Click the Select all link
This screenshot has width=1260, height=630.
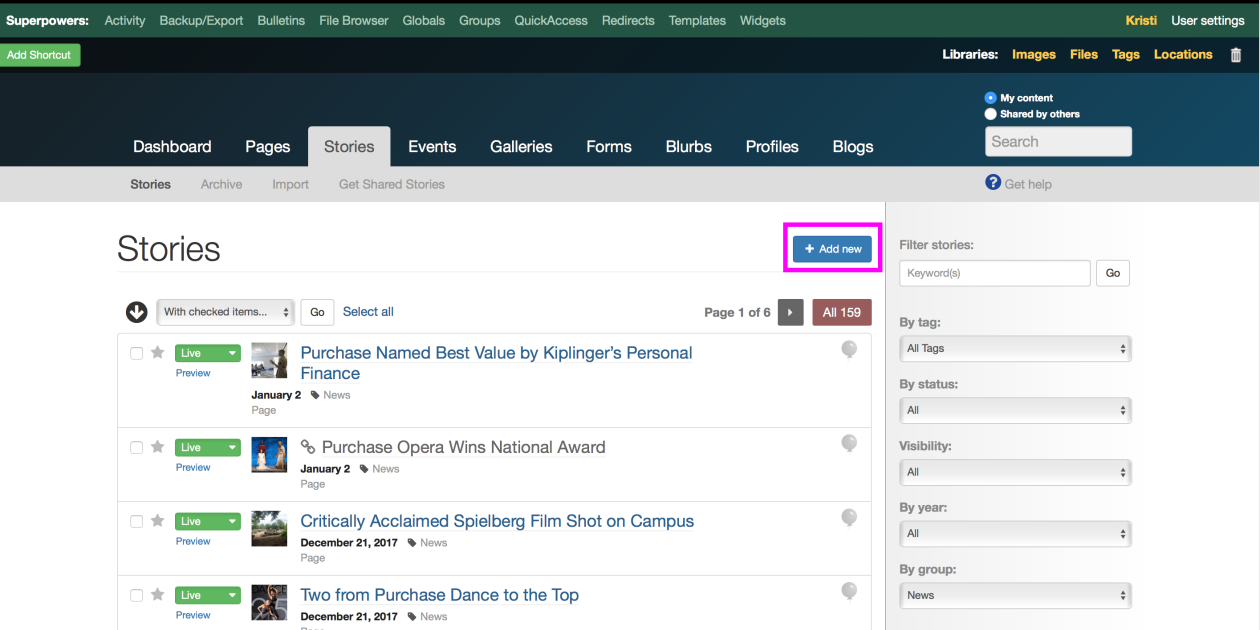[x=367, y=311]
